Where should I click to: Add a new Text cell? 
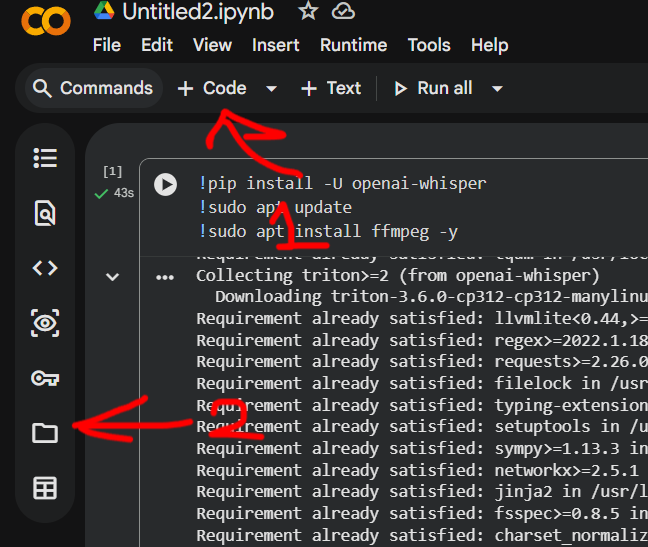[331, 88]
